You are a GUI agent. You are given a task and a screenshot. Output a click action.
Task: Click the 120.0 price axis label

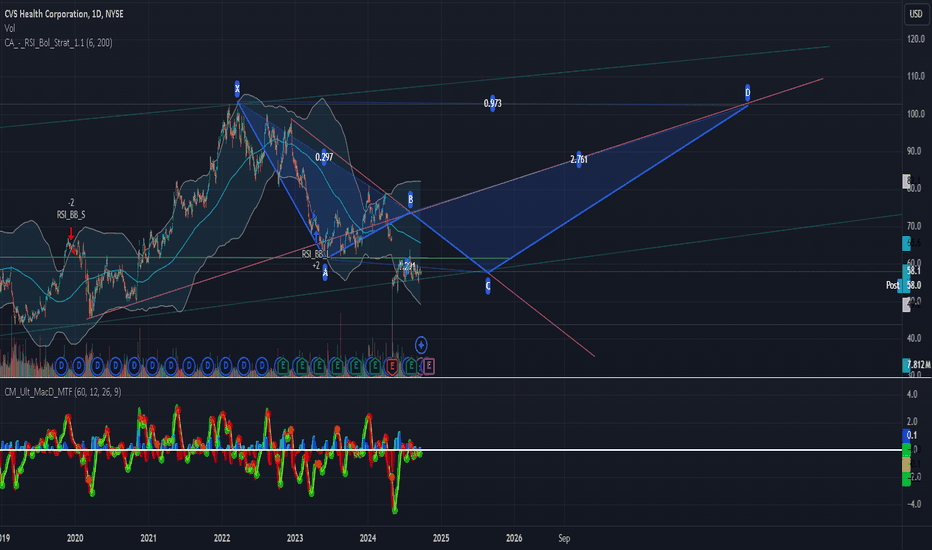coord(916,39)
